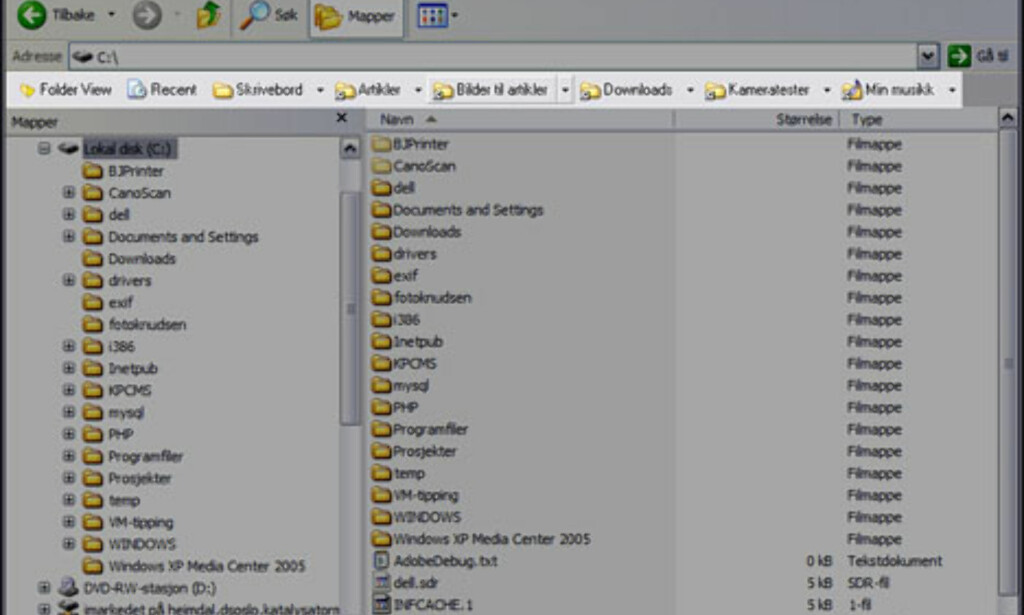Expand Documents and Settings tree node

[69, 236]
